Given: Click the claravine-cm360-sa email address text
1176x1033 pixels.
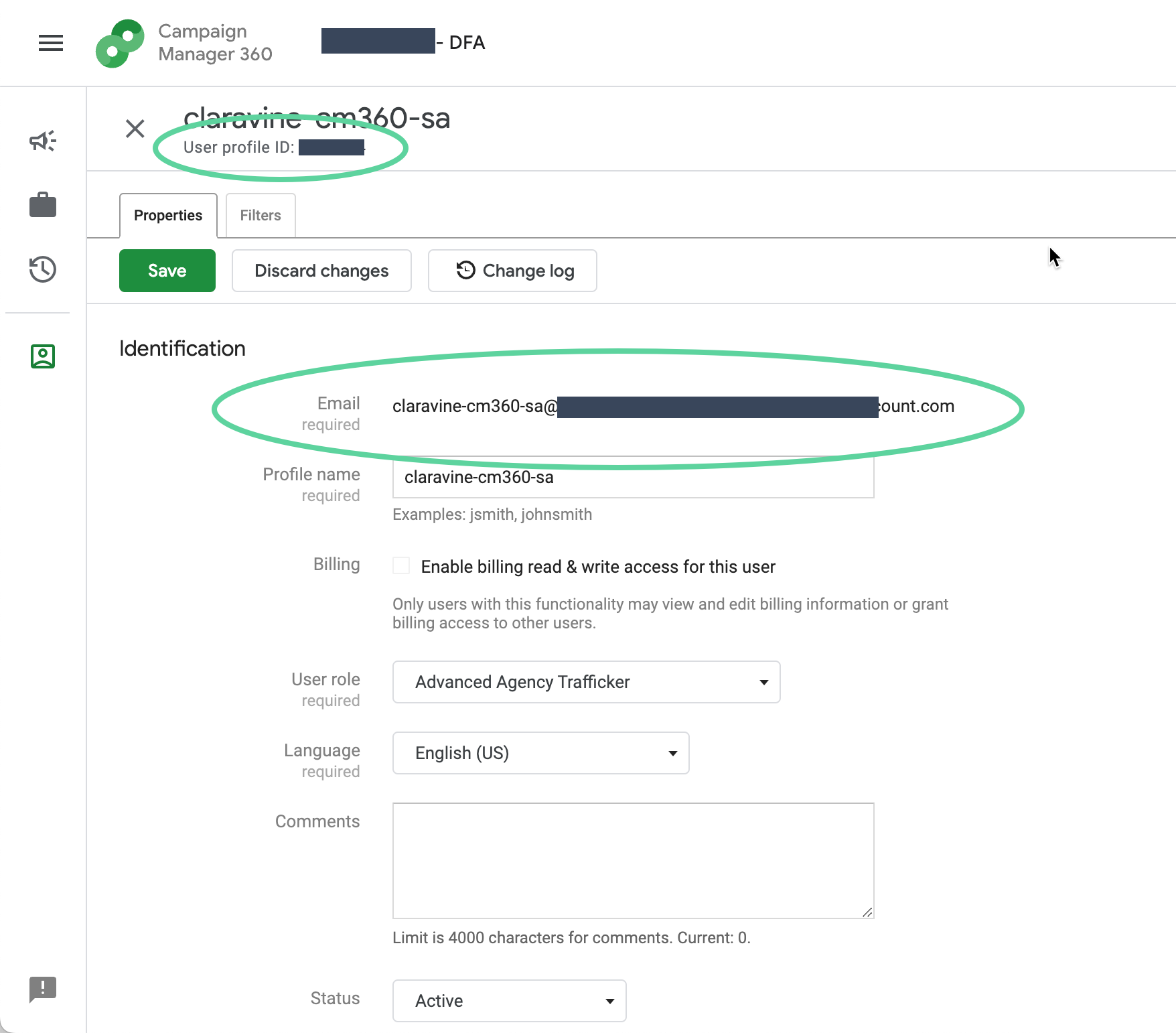Looking at the screenshot, I should click(x=673, y=407).
